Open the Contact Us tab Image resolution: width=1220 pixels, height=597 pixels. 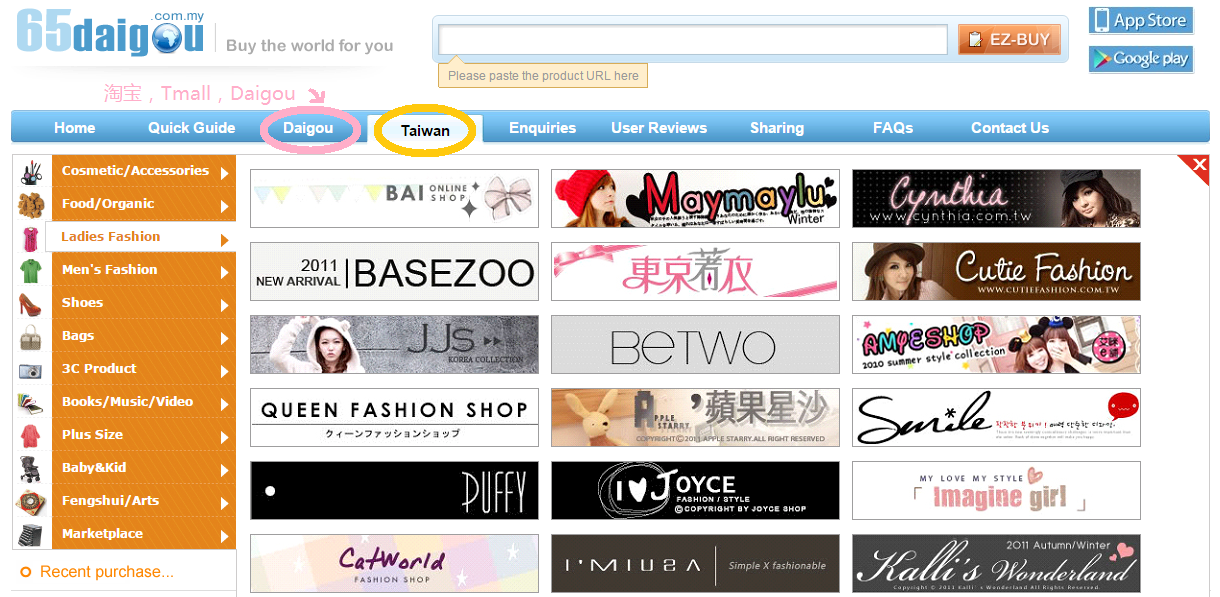tap(1010, 128)
